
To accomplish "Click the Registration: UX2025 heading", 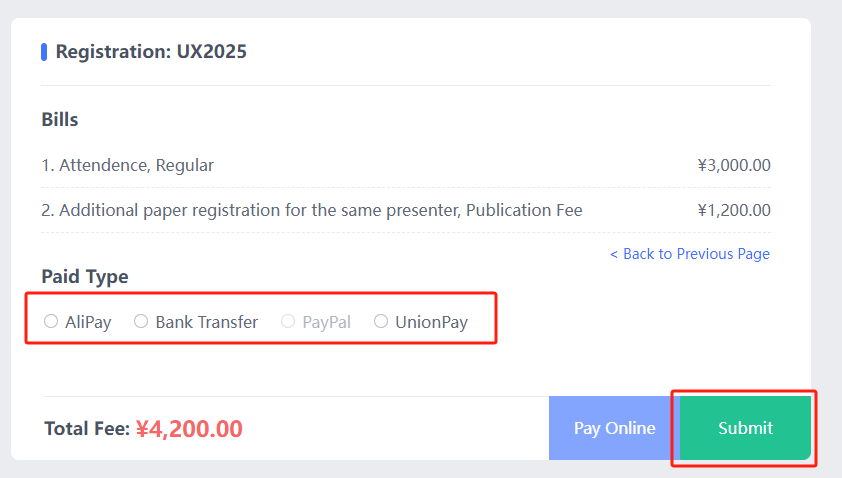I will [151, 51].
